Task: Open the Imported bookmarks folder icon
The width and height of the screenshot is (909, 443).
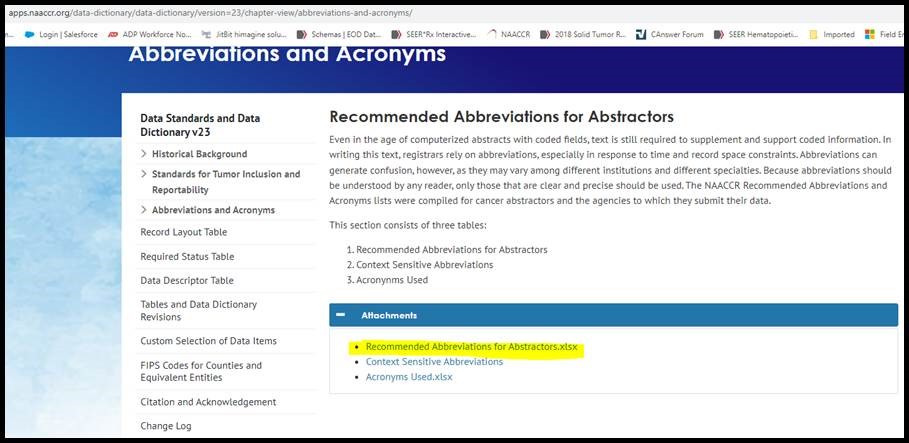Action: tap(813, 35)
